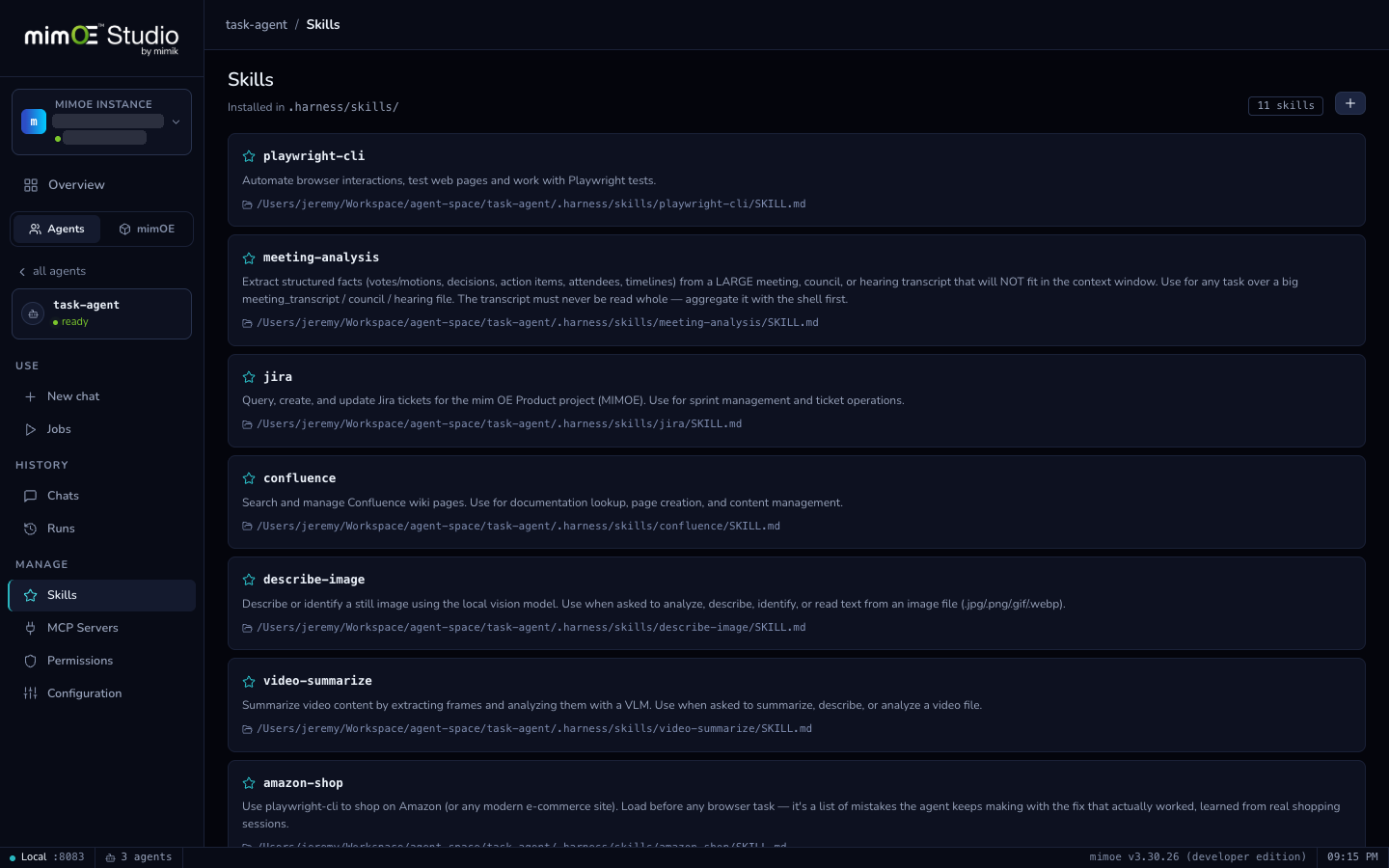The width and height of the screenshot is (1389, 868).
Task: Open the Jobs page
Action: tap(101, 429)
